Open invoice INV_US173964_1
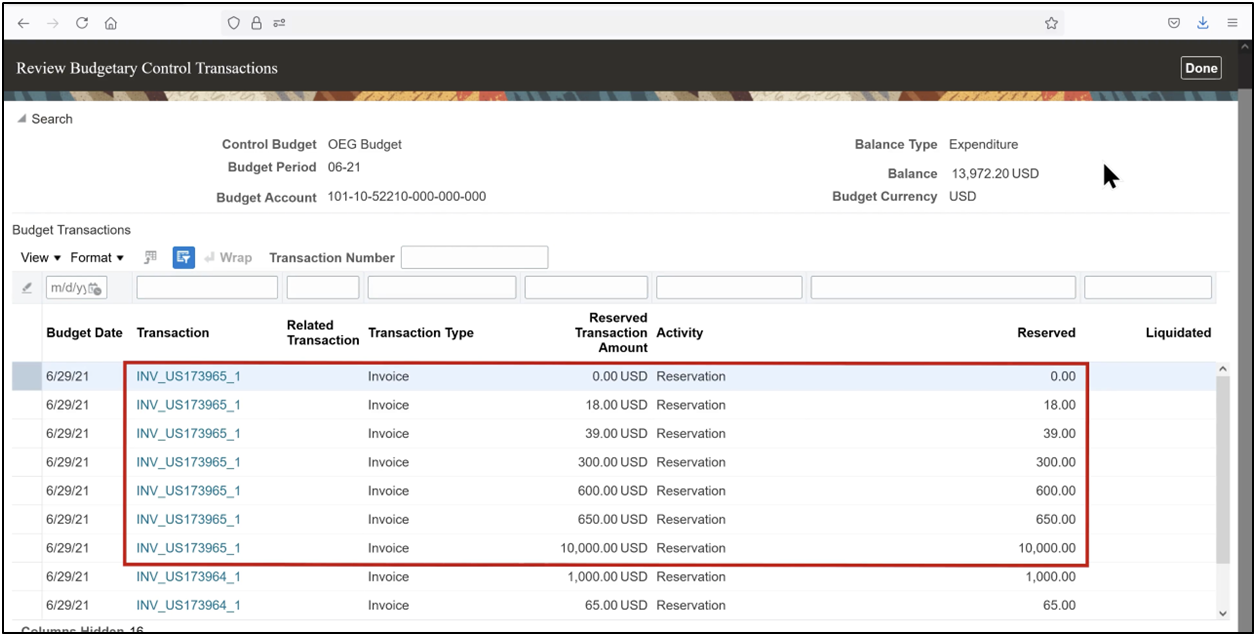 (x=189, y=576)
